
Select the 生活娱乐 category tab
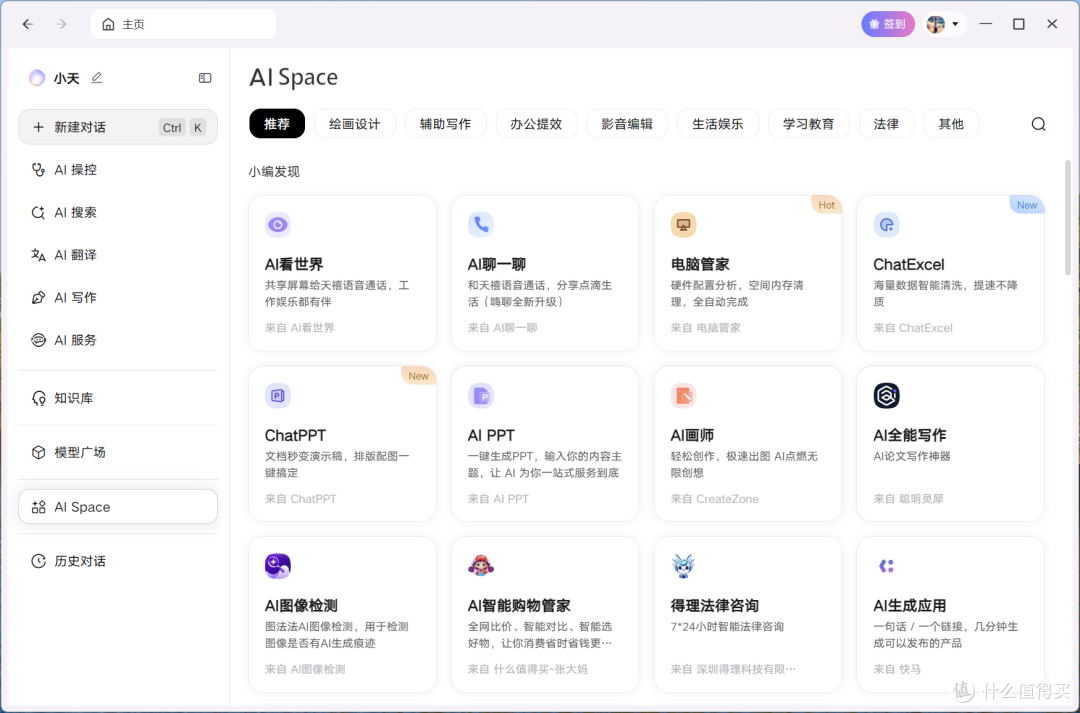718,124
